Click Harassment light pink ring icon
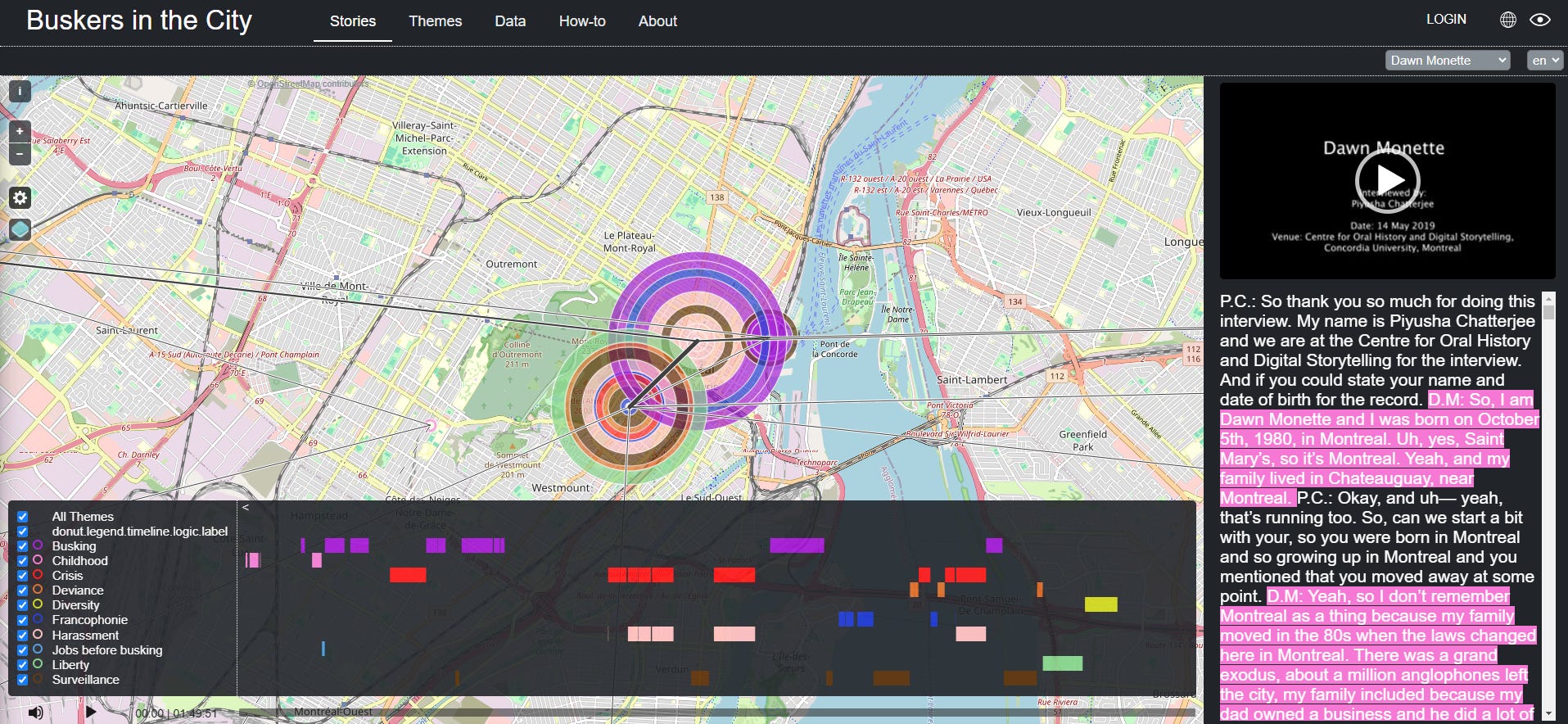The width and height of the screenshot is (1568, 724). [38, 635]
